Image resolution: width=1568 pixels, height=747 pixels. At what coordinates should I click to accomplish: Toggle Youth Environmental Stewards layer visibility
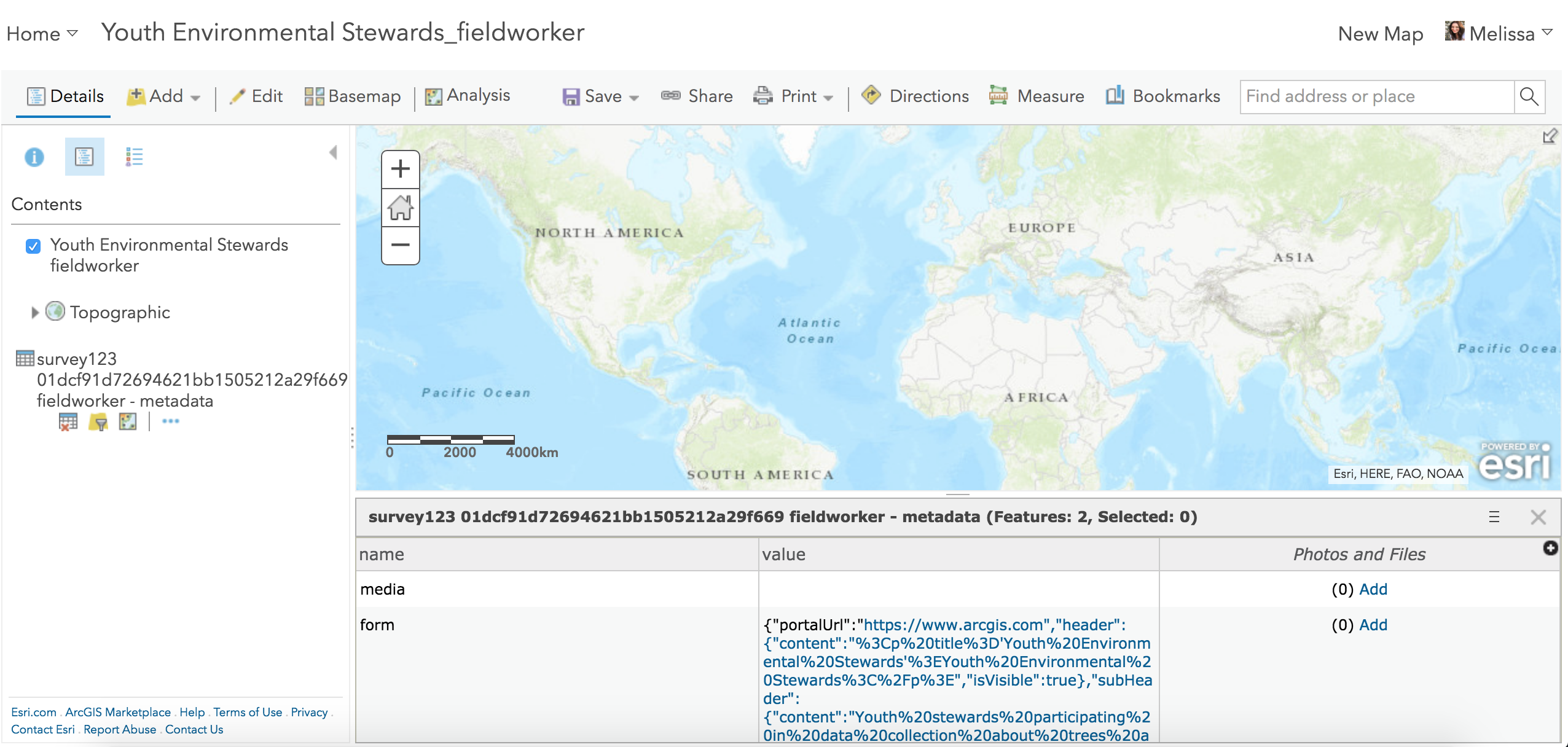click(33, 246)
